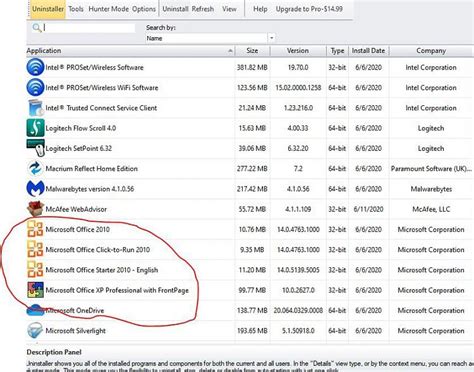Click the Intel Trusted Connect Service Client icon
The image size is (474, 372).
coord(35,108)
